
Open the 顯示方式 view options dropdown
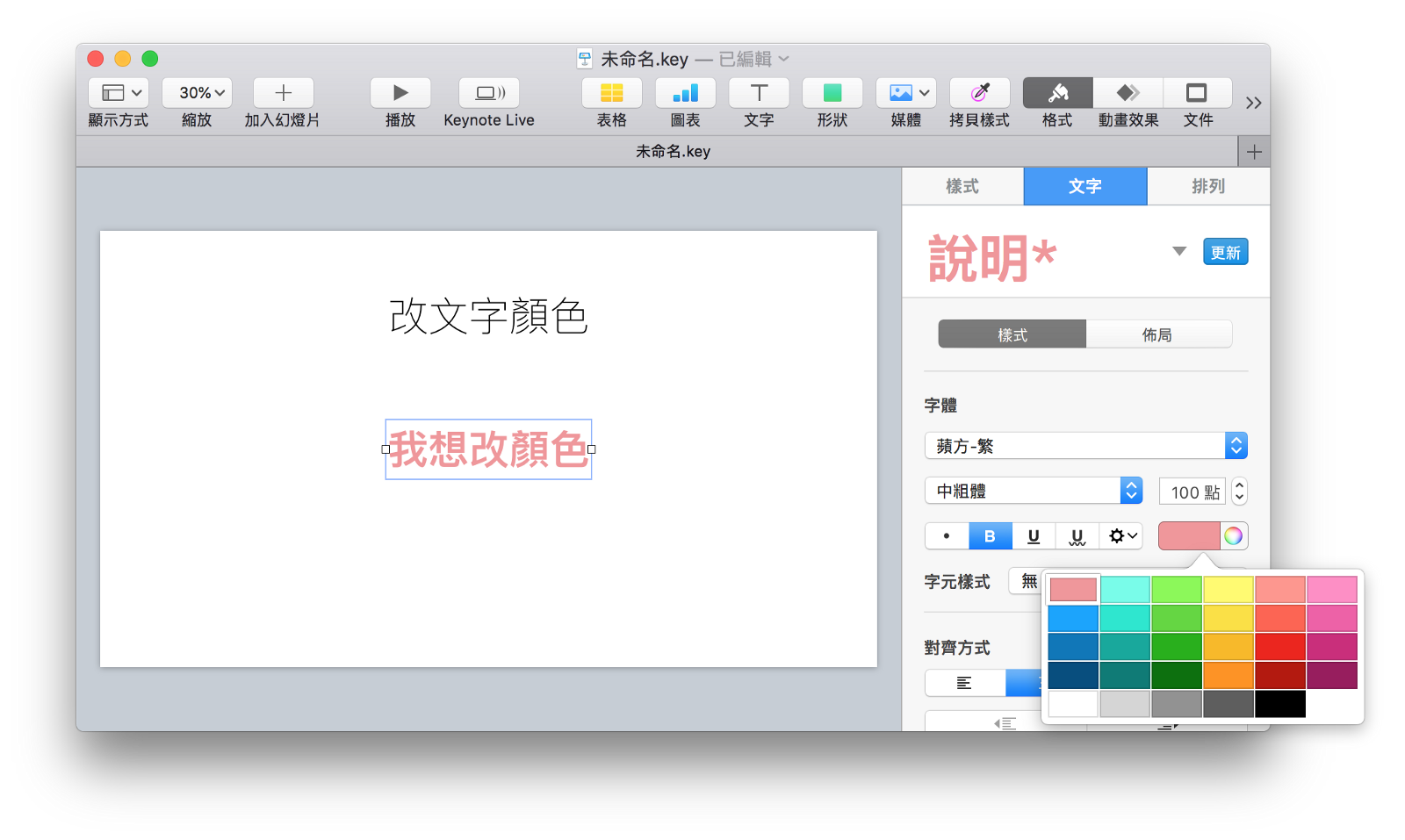(118, 92)
